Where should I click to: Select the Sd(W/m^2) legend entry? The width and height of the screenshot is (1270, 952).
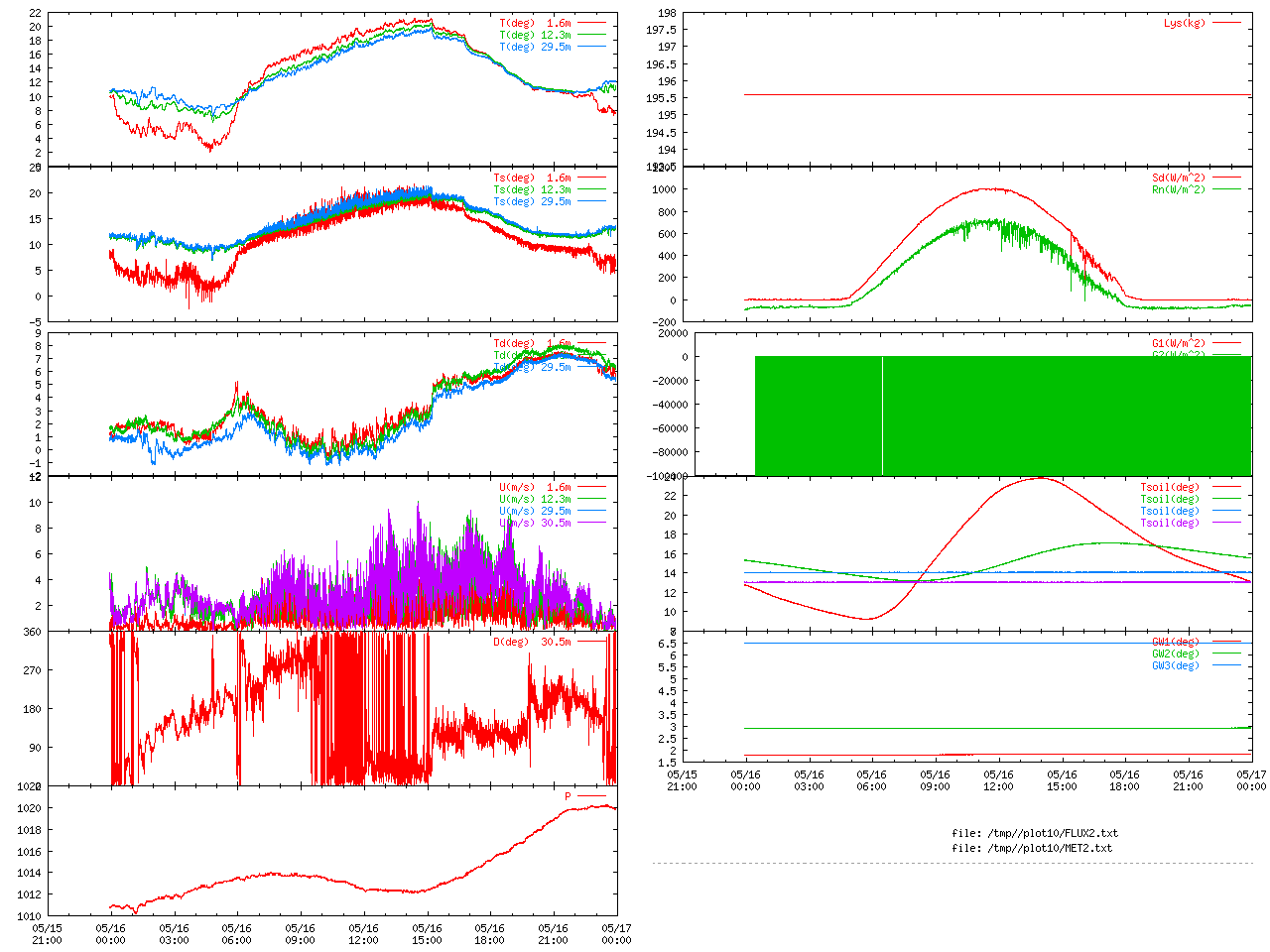(x=1196, y=178)
